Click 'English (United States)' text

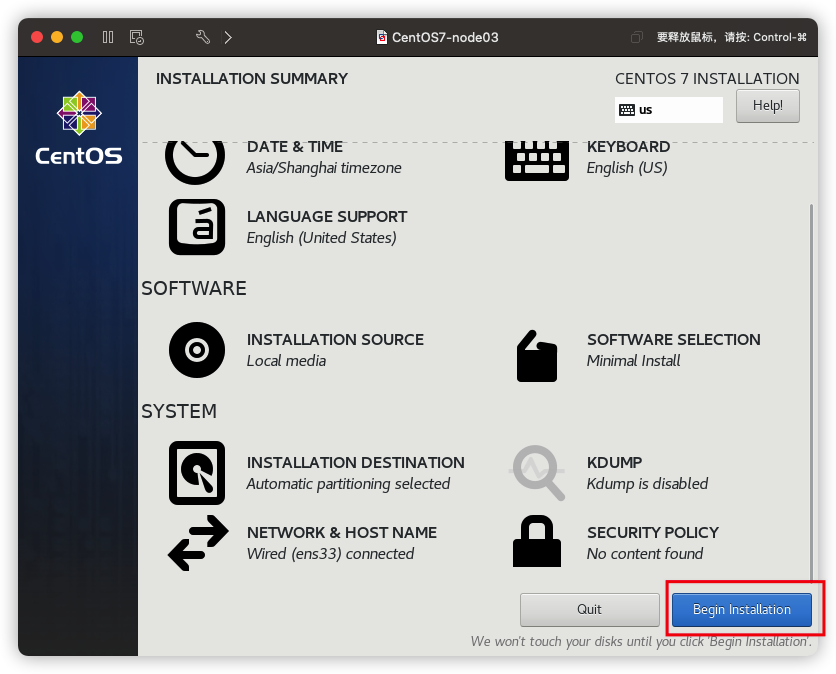point(321,238)
